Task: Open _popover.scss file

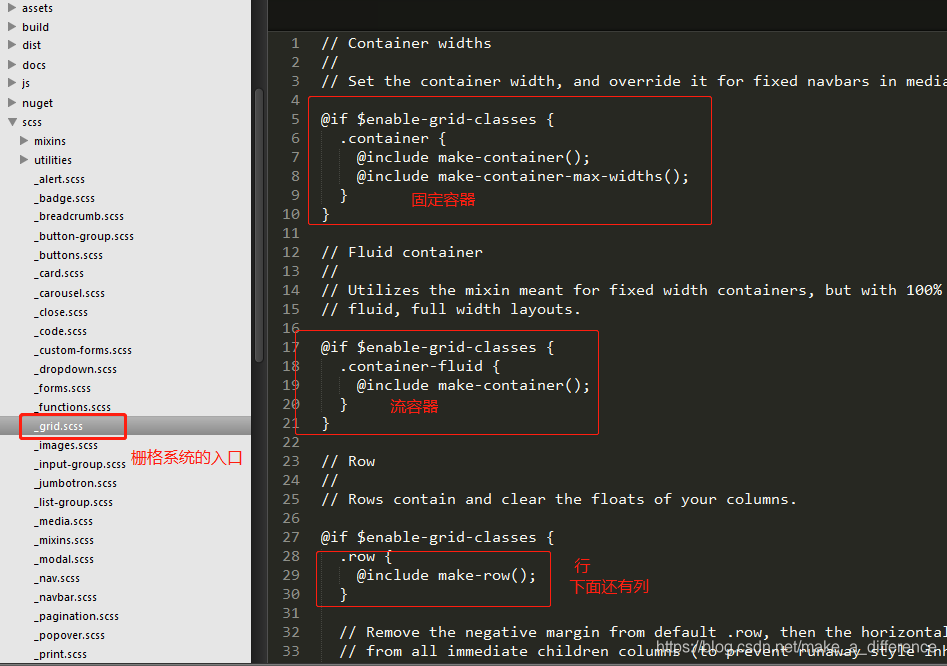Action: (x=69, y=636)
